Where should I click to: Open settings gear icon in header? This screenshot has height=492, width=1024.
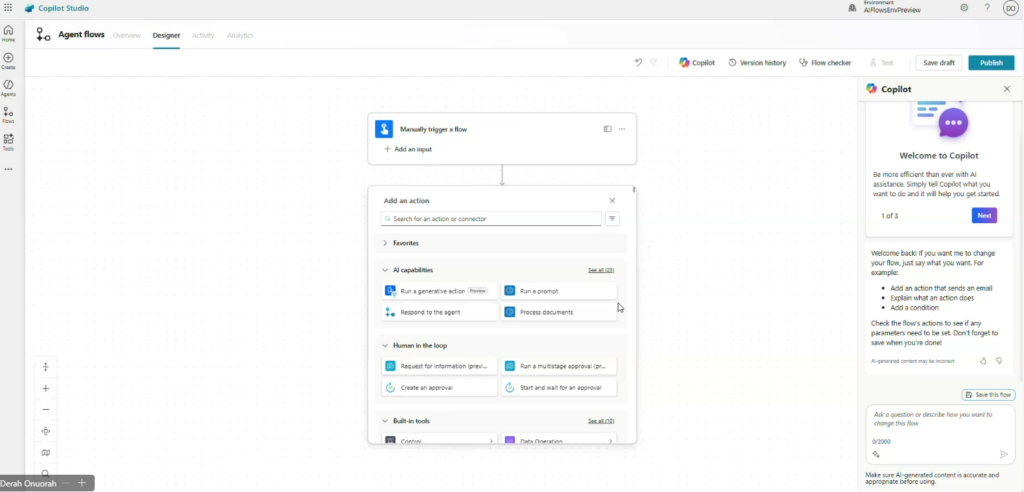click(x=964, y=8)
